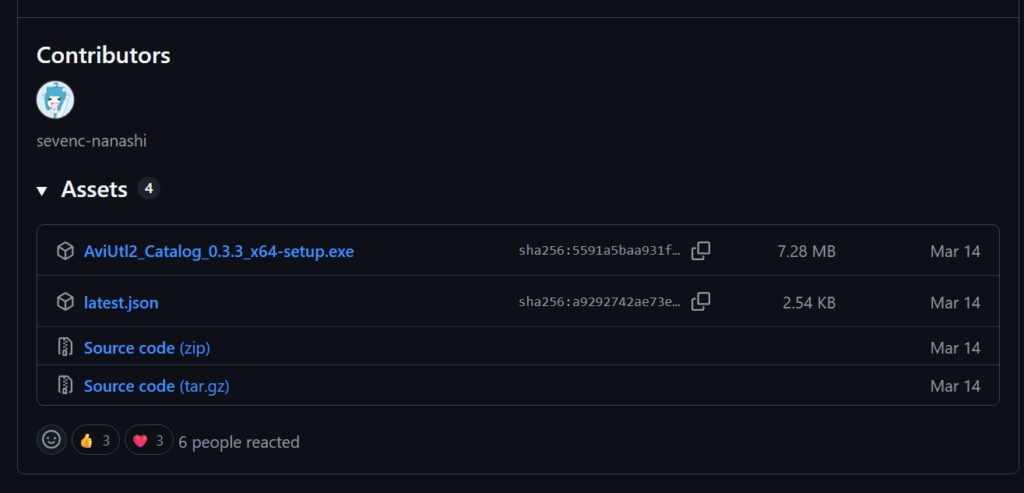Toggle the thumbs up reaction
The height and width of the screenshot is (493, 1024).
tap(95, 441)
